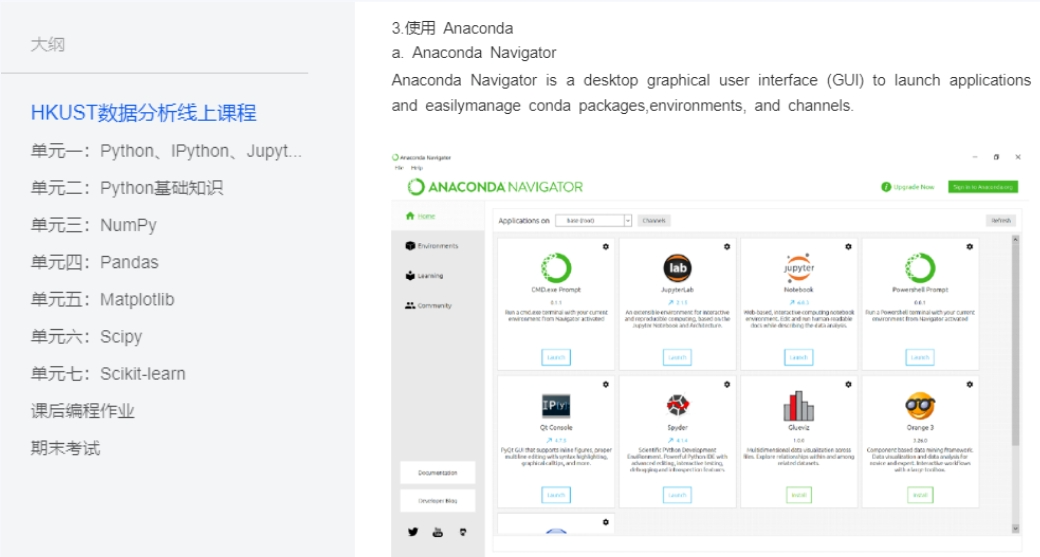Click the Powershell Prompt application icon
Viewport: 1040px width, 557px height.
click(920, 268)
